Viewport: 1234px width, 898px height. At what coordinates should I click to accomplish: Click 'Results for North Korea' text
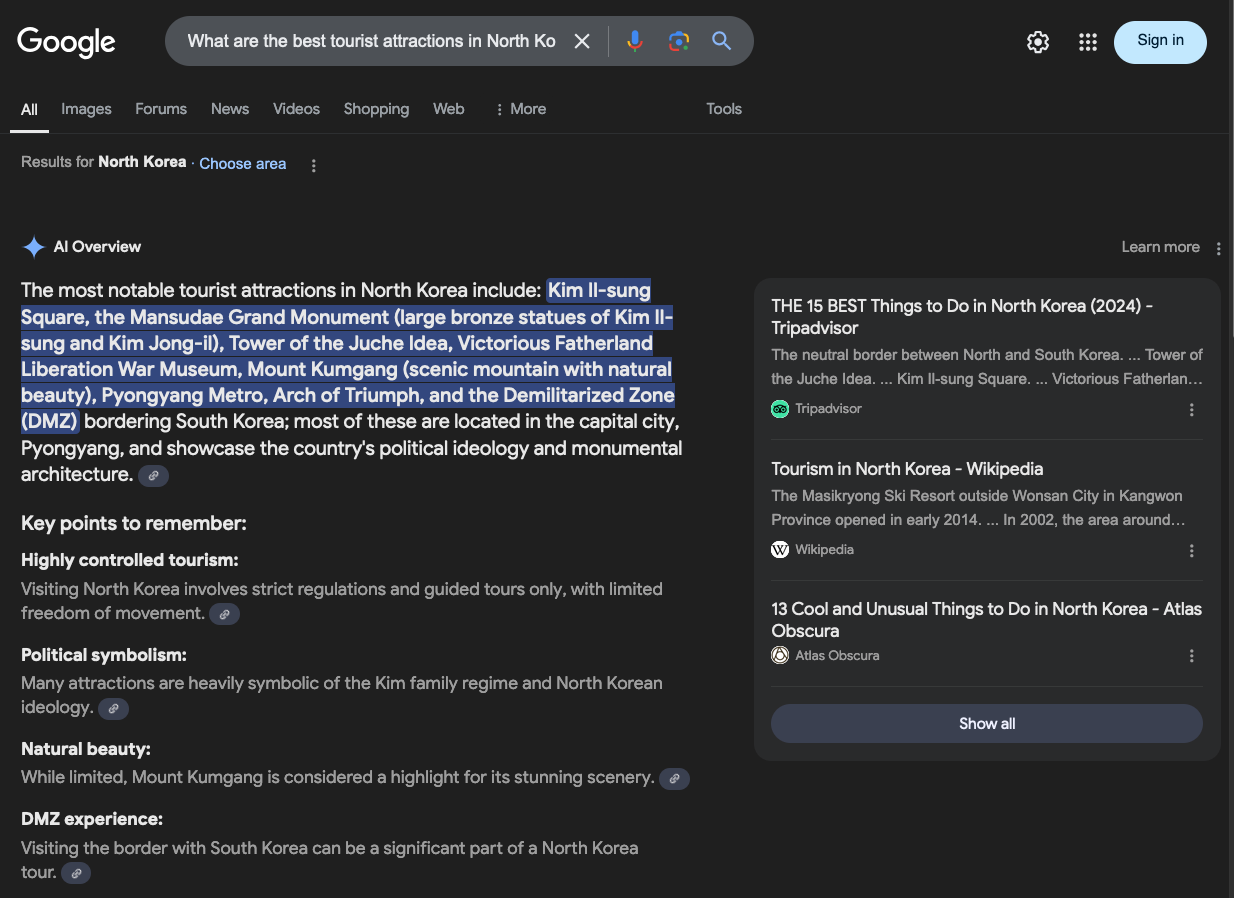point(103,162)
